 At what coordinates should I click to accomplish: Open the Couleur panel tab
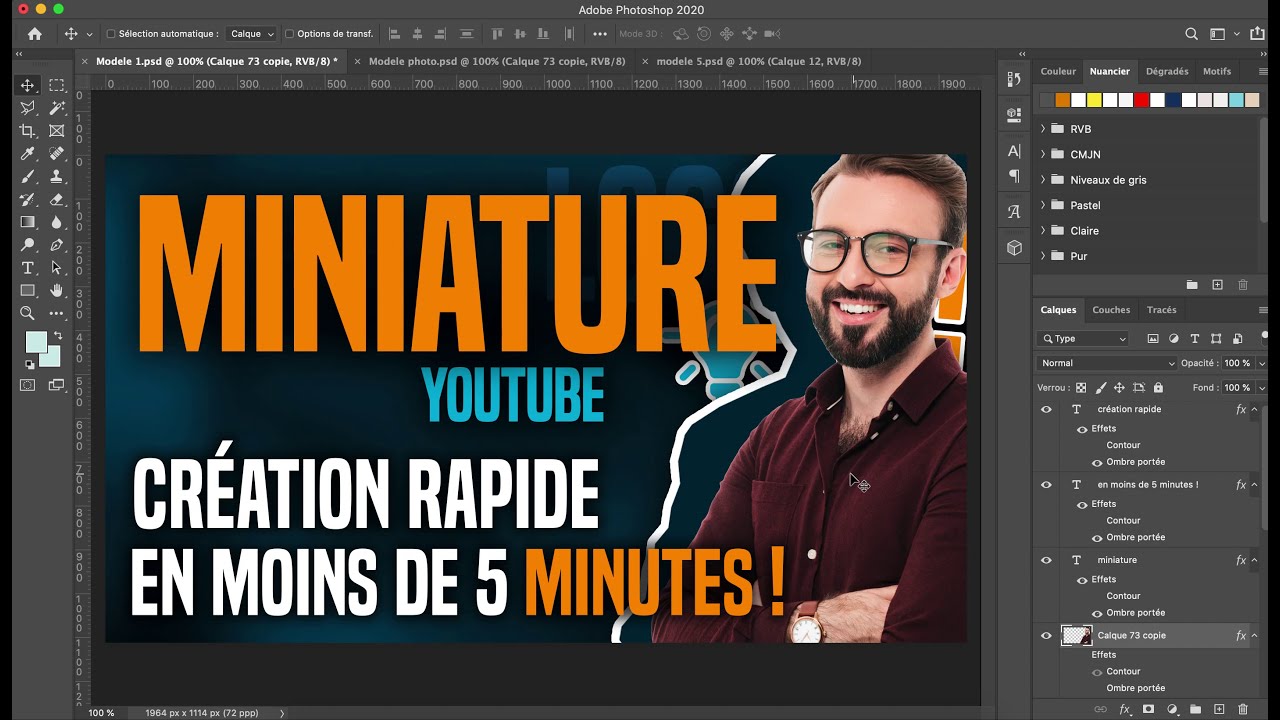1058,71
